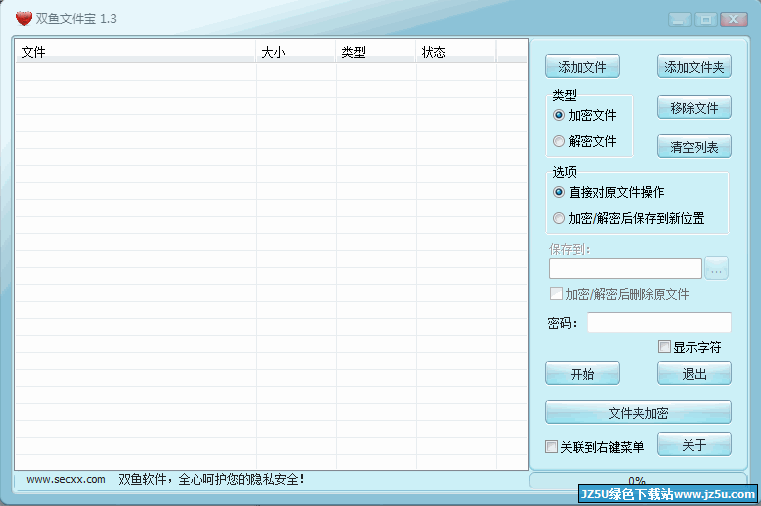Open the 关于 about dialog
The image size is (761, 506).
694,444
